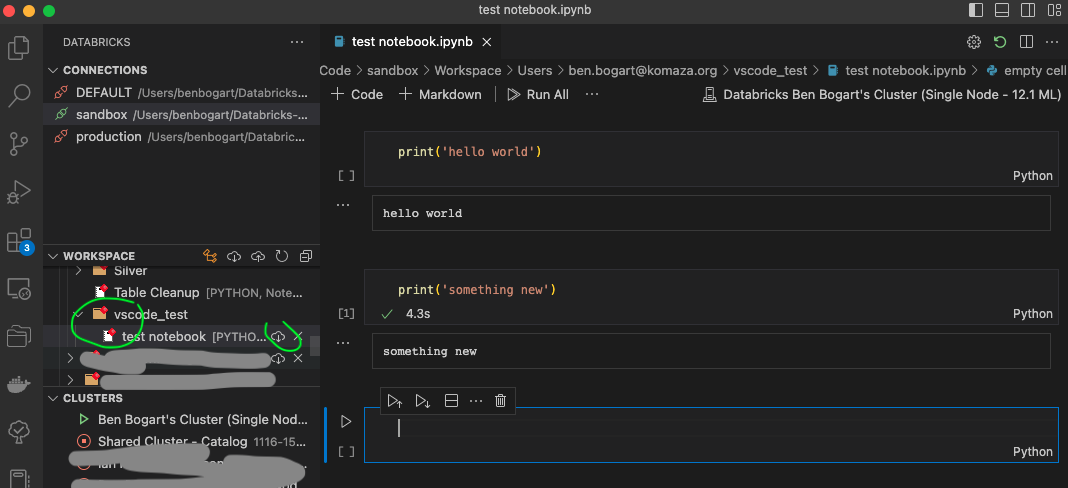Image resolution: width=1068 pixels, height=488 pixels.
Task: Delete the active cell with trash icon
Action: tap(501, 401)
